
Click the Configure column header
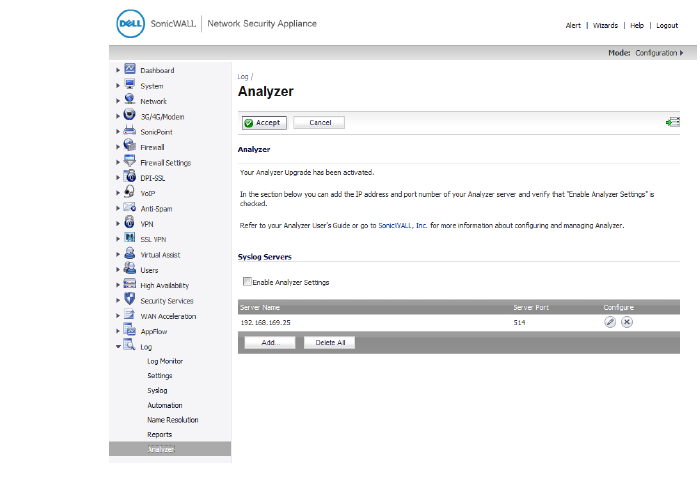[x=618, y=308]
